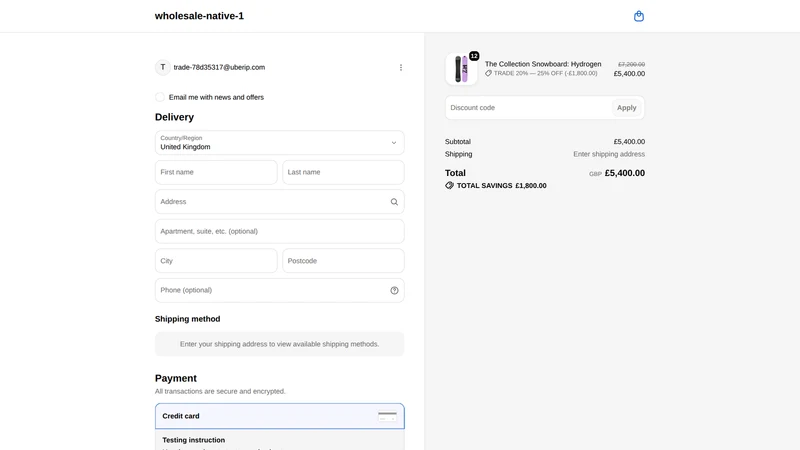Click the quantity 12 badge
This screenshot has height=450, width=800.
coord(474,56)
